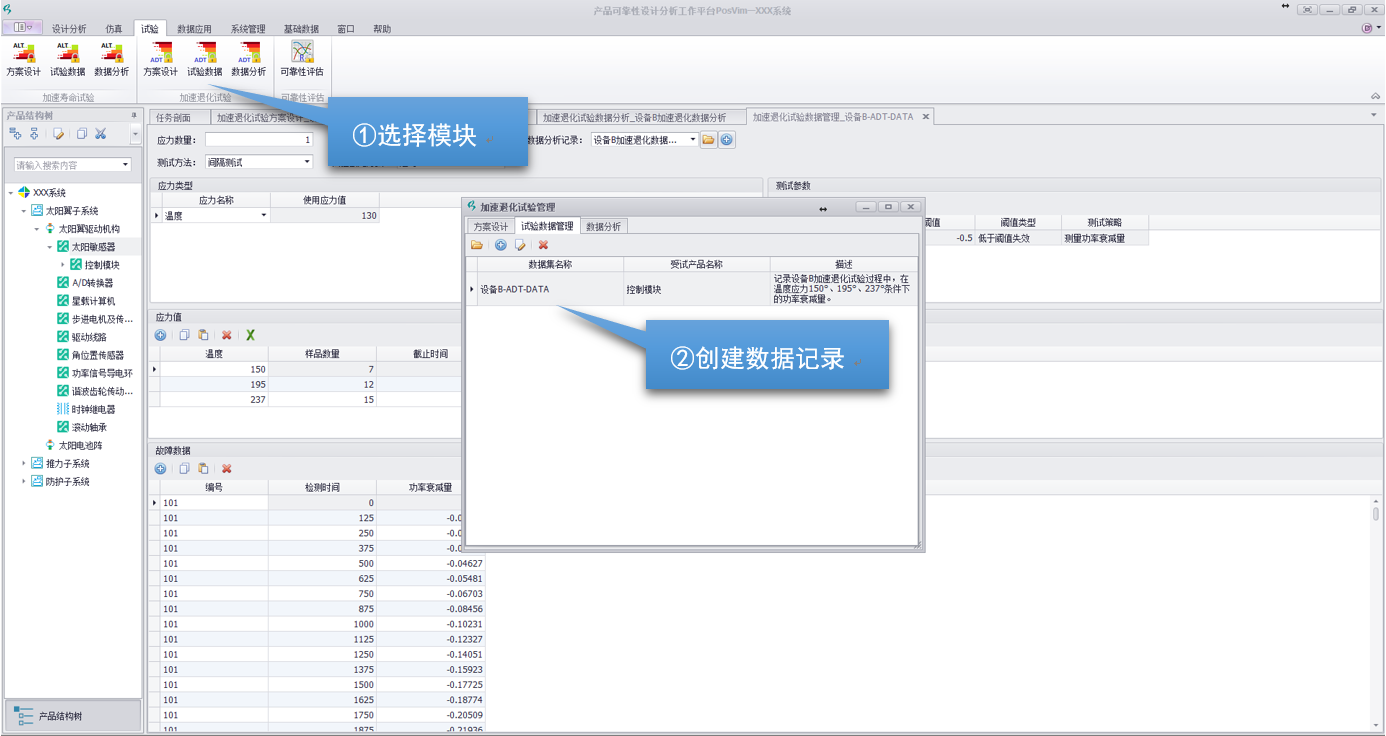
Task: 切换到任务剖面标签页
Action: tap(177, 115)
